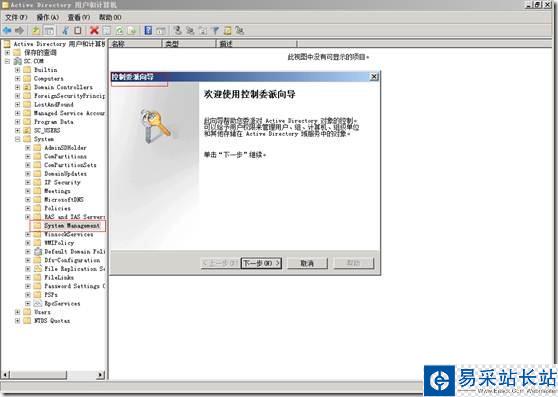This screenshot has width=558, height=397.
Task: Click the Default Domain Policy gear-folder icon
Action: [x=38, y=252]
